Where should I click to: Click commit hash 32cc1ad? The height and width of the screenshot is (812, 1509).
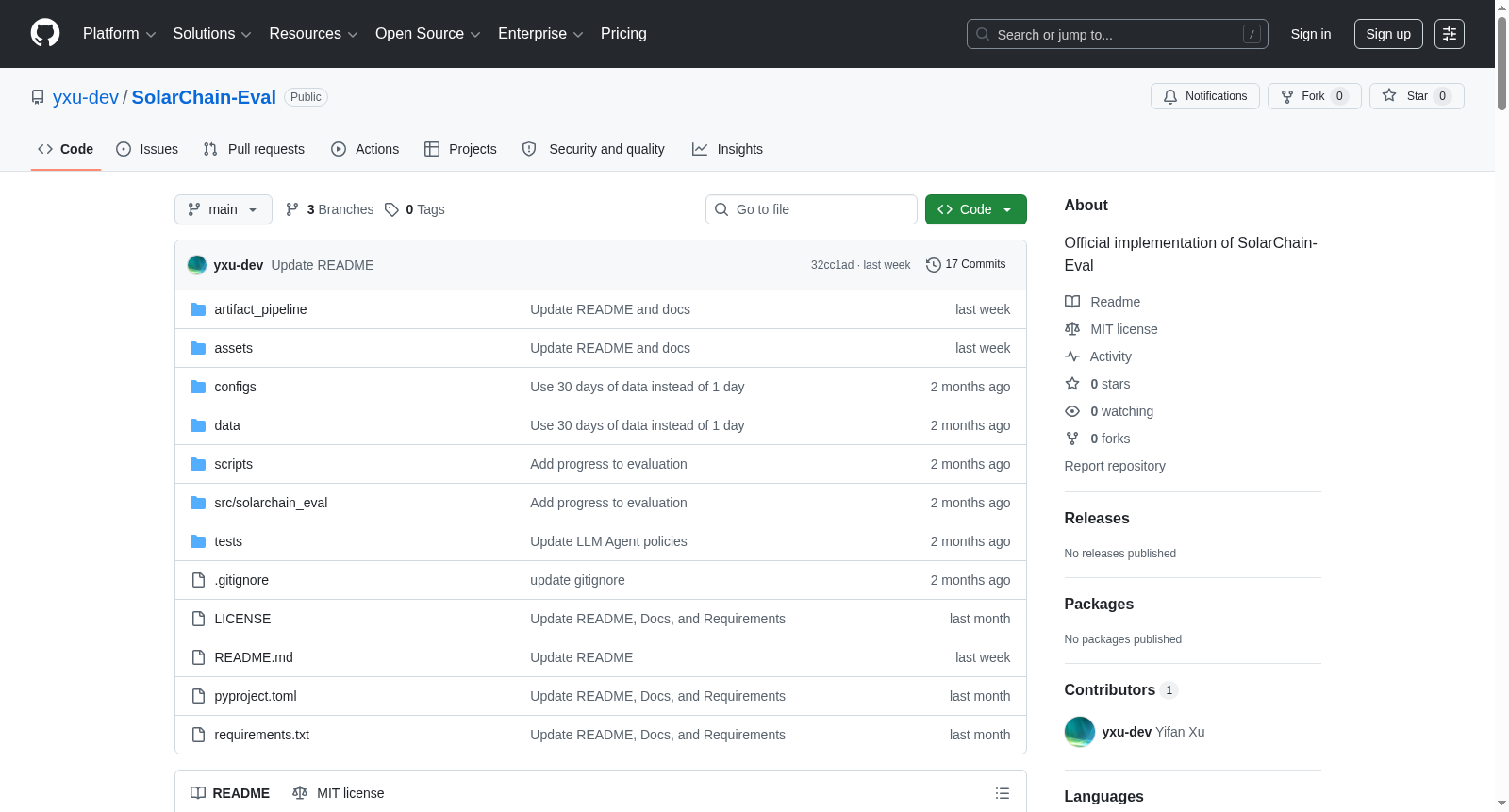tap(832, 265)
